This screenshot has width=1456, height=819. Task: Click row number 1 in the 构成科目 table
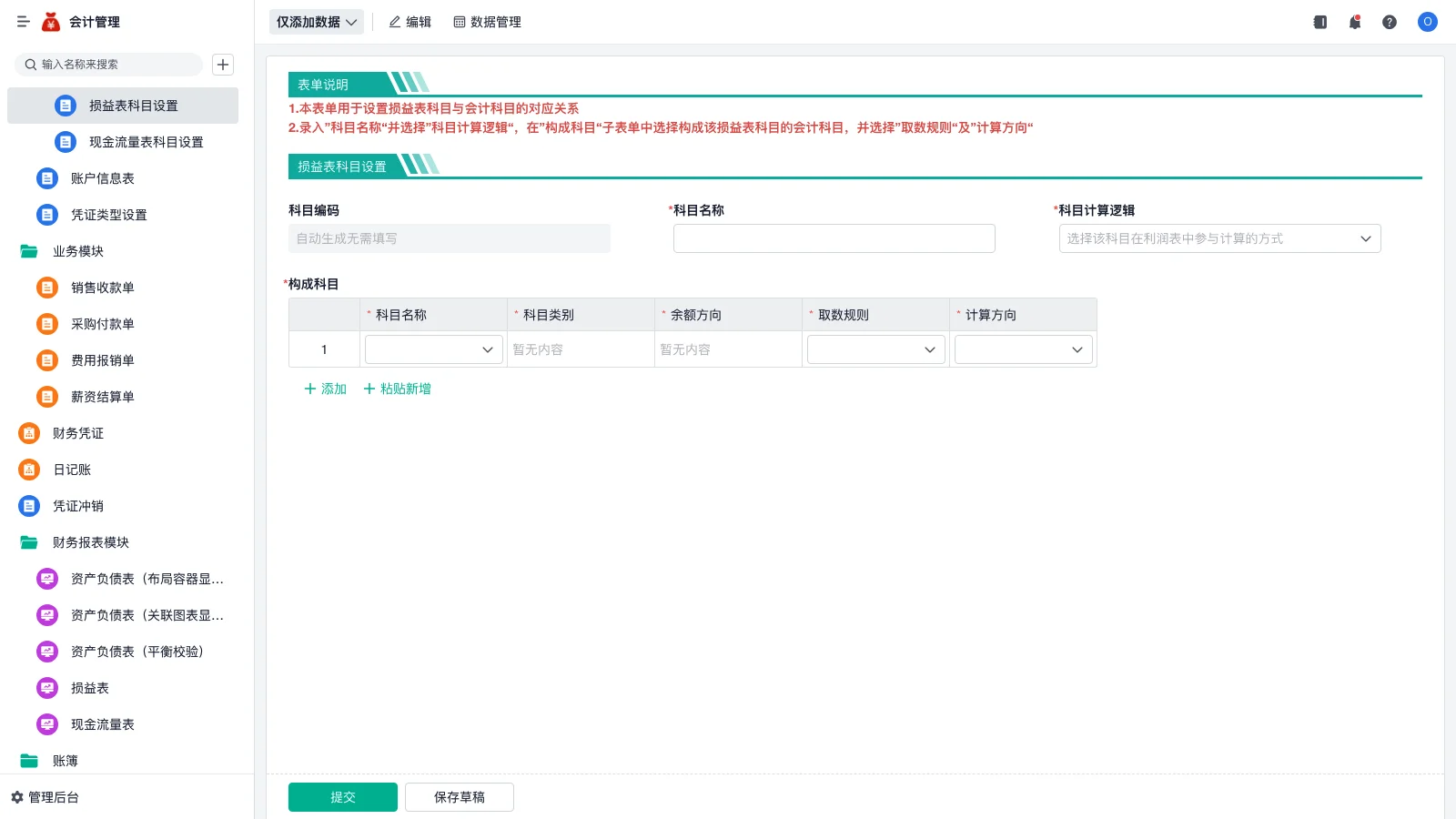[x=324, y=349]
